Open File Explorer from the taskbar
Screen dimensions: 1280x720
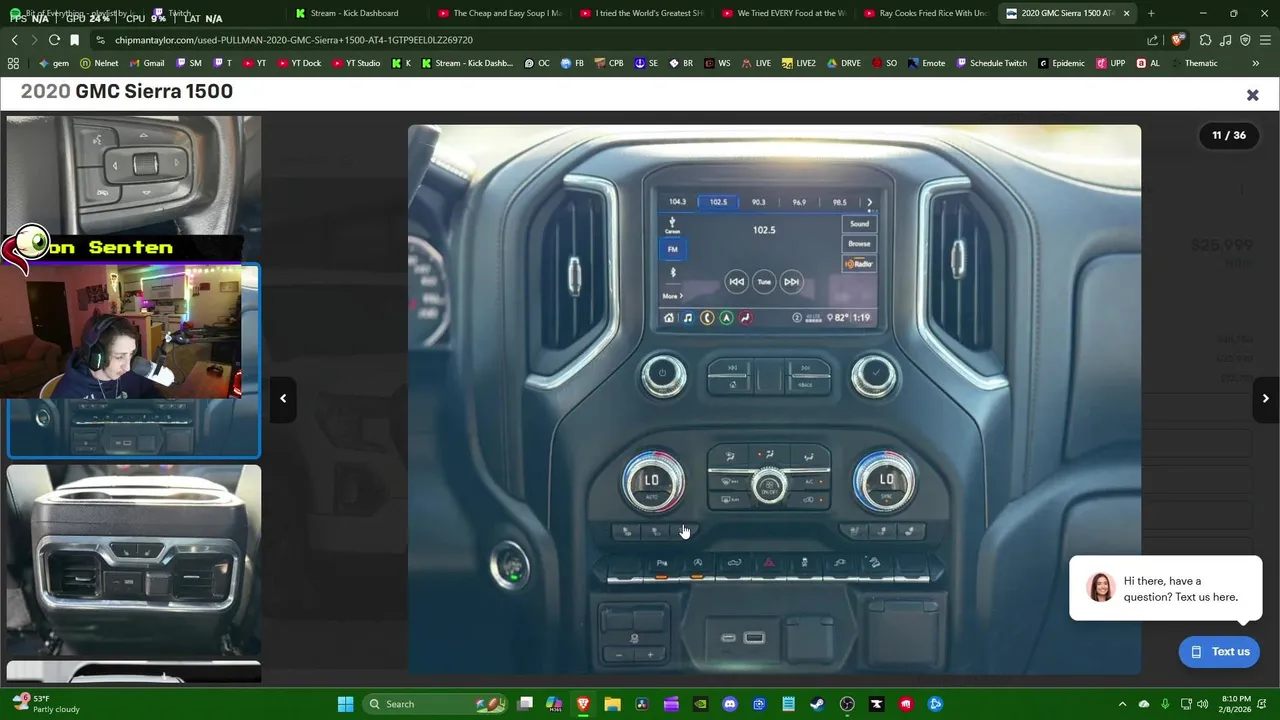pyautogui.click(x=612, y=704)
